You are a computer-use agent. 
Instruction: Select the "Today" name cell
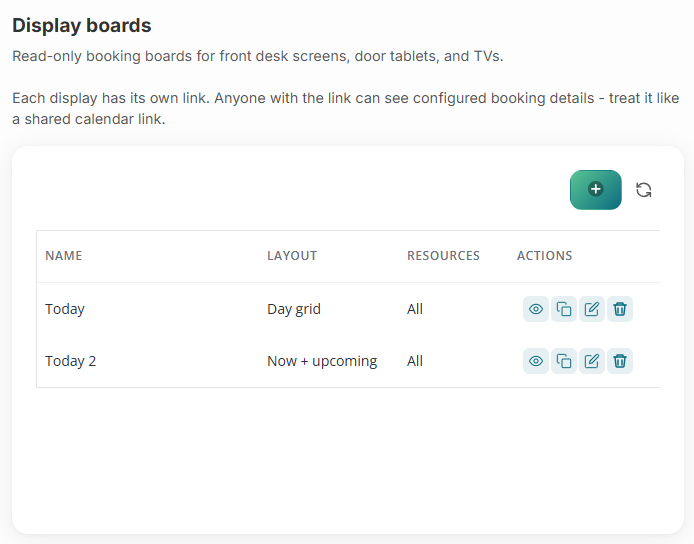(x=65, y=309)
